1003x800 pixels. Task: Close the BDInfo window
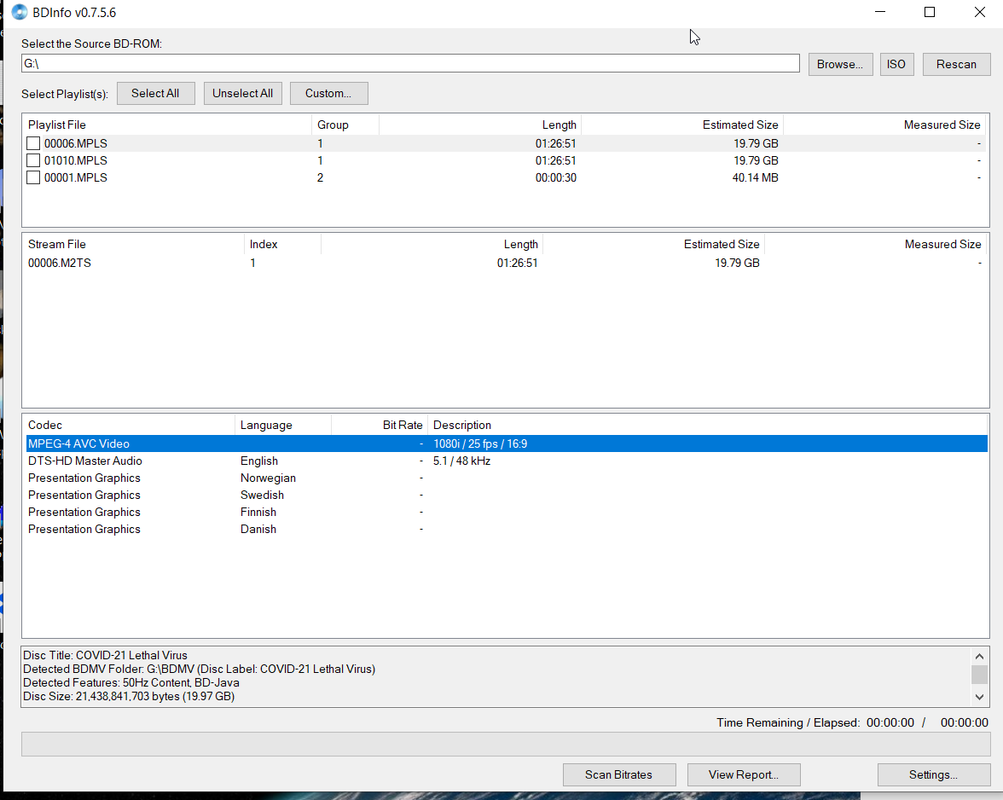pos(979,12)
